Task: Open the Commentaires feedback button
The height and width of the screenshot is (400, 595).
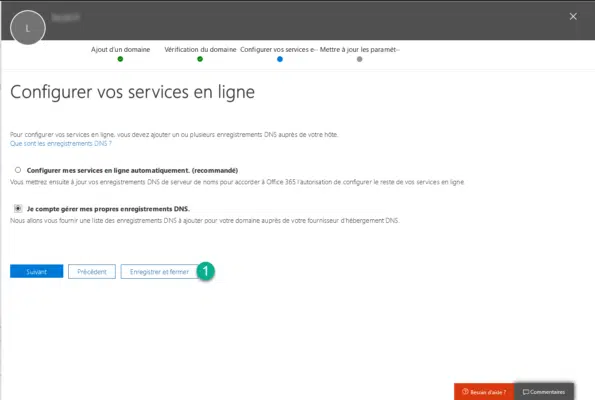Action: (x=544, y=392)
